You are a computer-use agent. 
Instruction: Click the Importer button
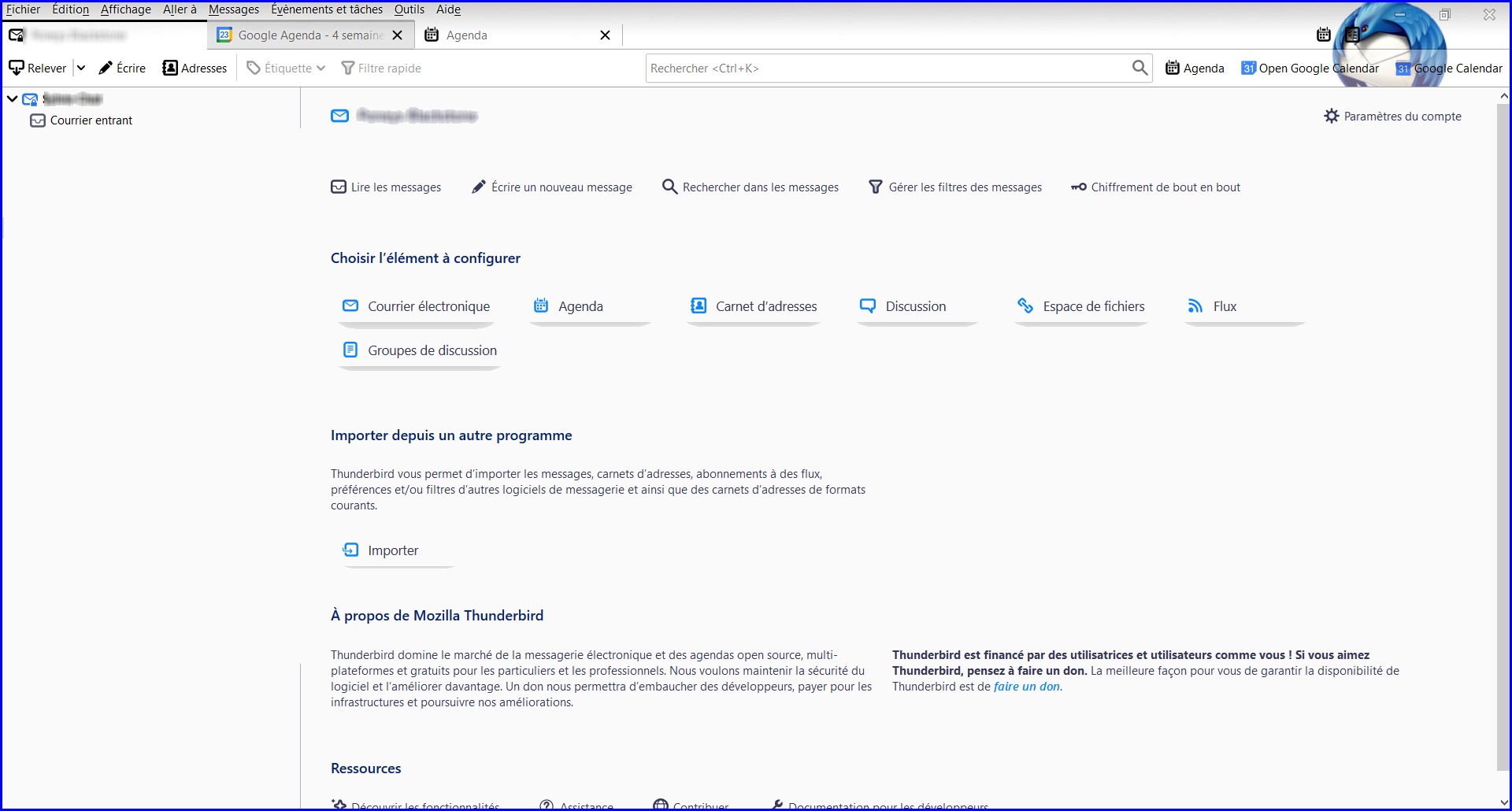[x=393, y=550]
